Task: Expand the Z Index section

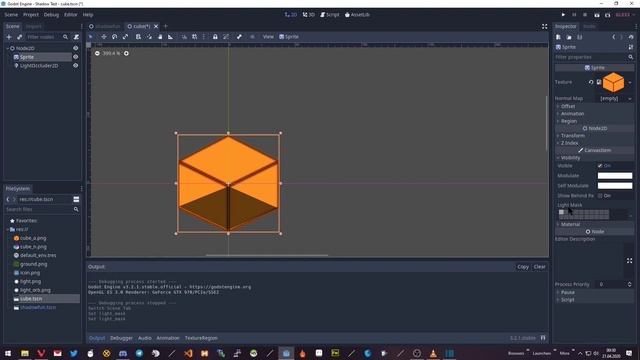Action: tap(569, 143)
